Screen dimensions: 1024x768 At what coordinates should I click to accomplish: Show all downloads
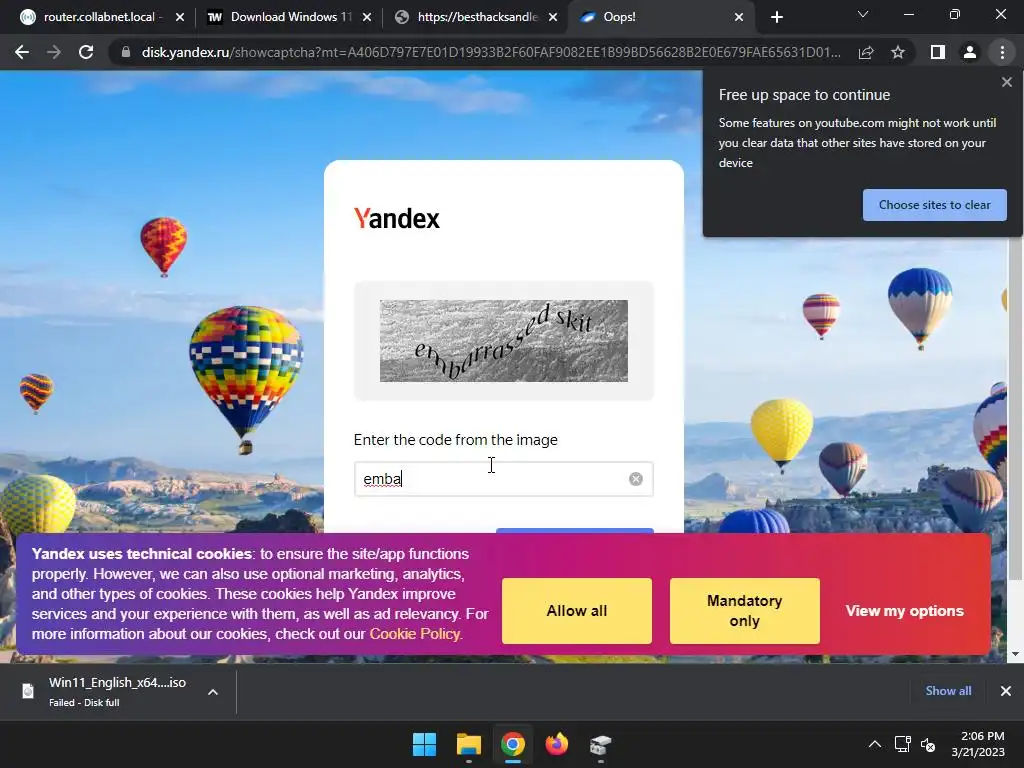pos(948,691)
